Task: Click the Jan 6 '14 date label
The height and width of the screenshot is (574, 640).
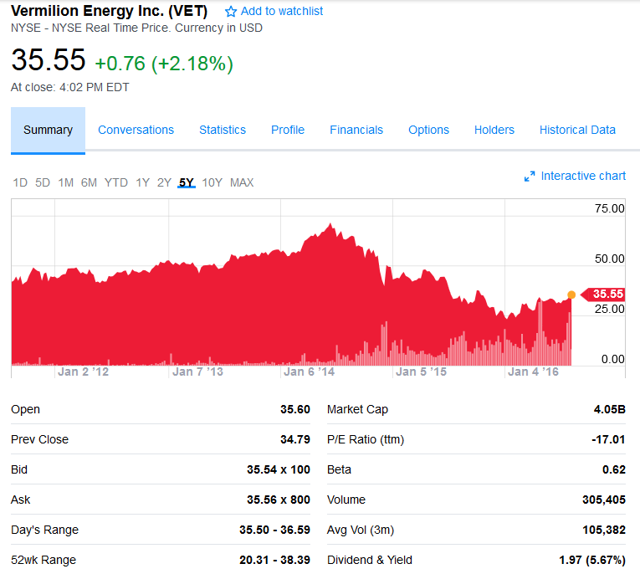Action: point(309,372)
